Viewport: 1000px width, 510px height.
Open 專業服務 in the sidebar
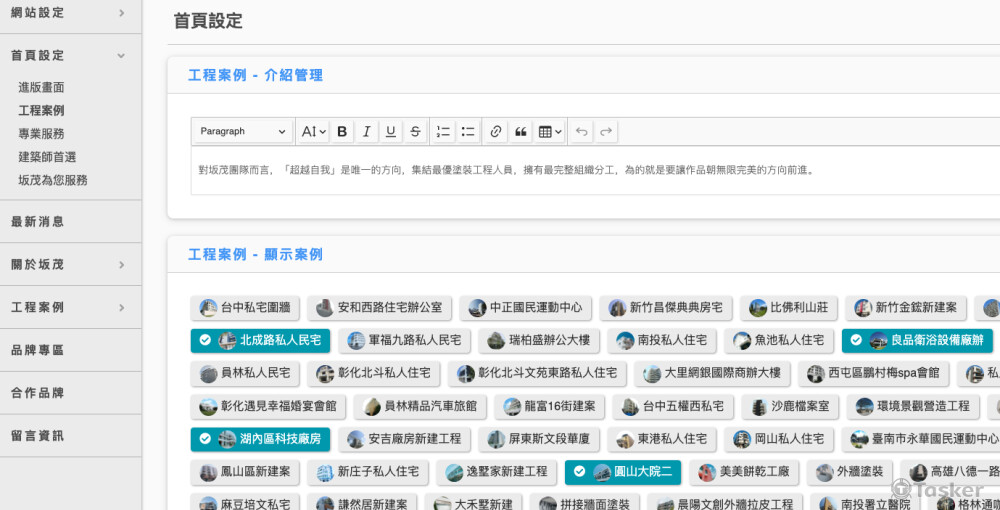41,134
